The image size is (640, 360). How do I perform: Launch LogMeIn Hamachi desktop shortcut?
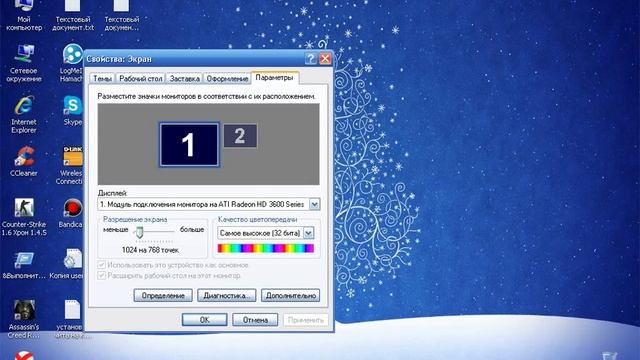(x=72, y=63)
